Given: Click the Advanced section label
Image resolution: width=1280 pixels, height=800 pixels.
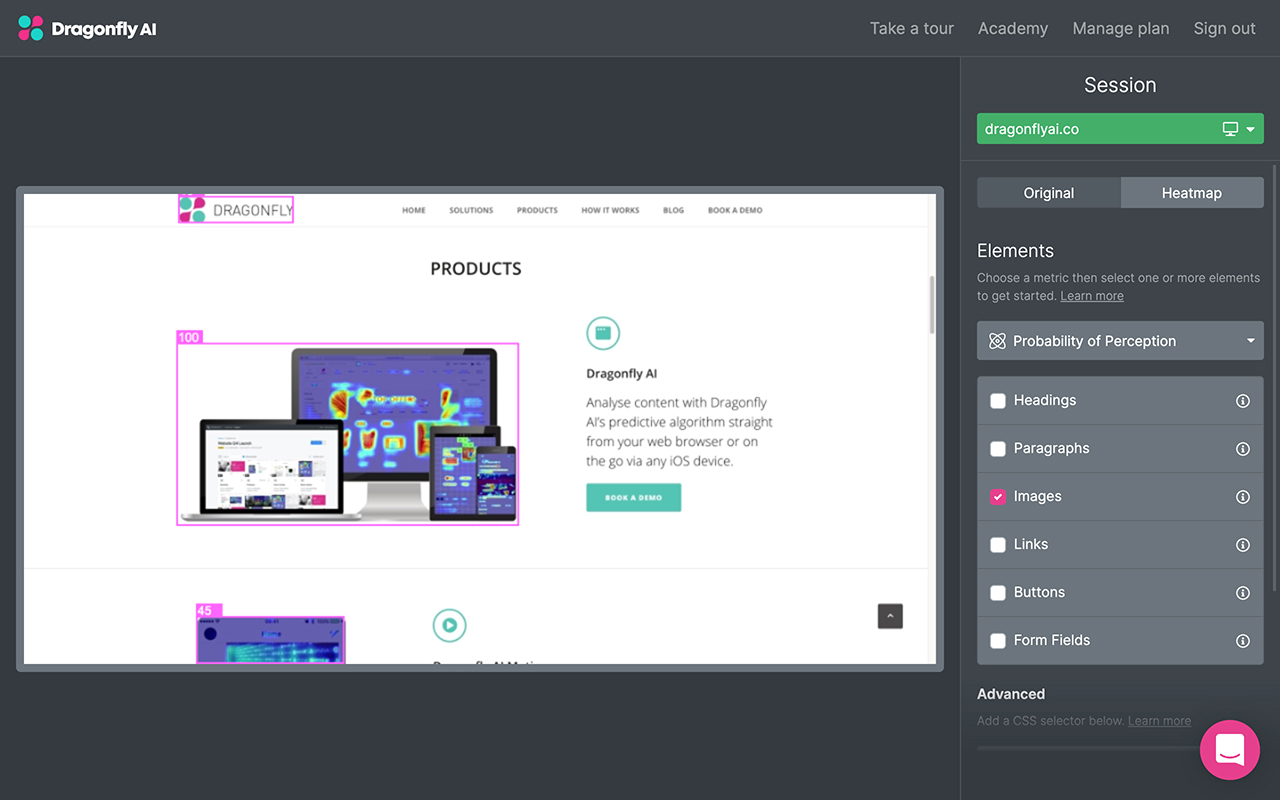Looking at the screenshot, I should click(1011, 694).
